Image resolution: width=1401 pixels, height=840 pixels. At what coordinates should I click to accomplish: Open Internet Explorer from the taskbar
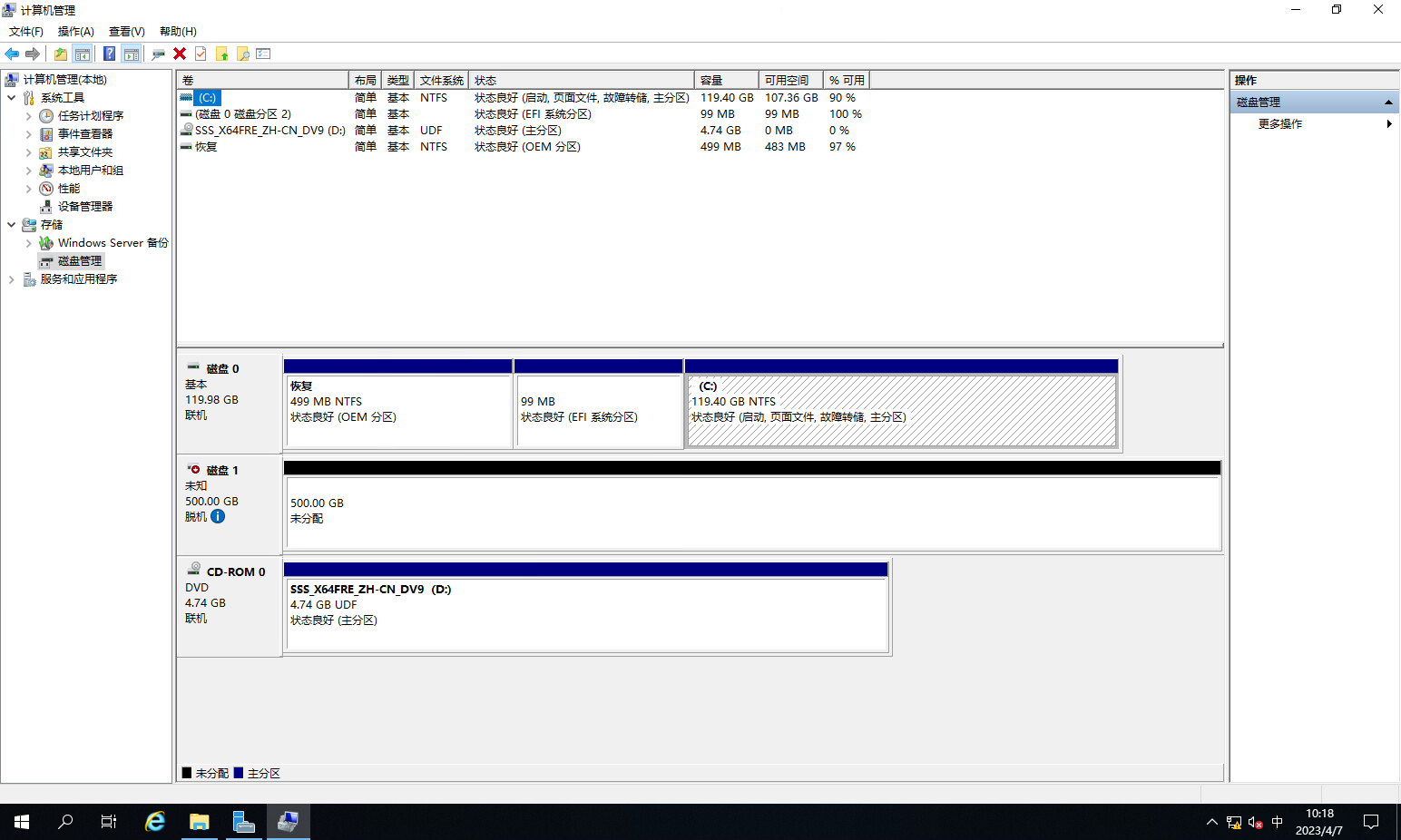(x=155, y=822)
